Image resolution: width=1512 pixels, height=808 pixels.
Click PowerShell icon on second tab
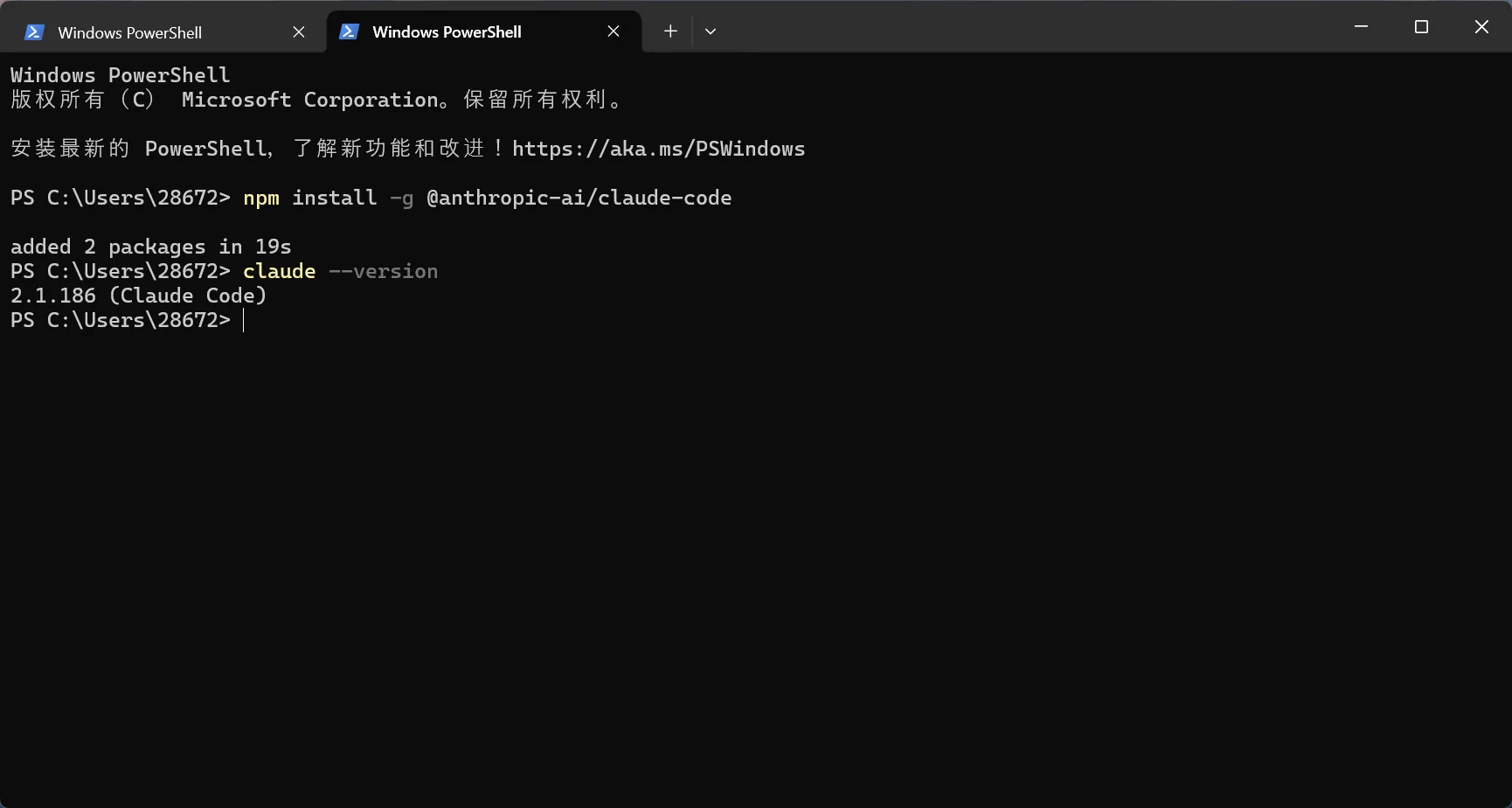click(349, 31)
